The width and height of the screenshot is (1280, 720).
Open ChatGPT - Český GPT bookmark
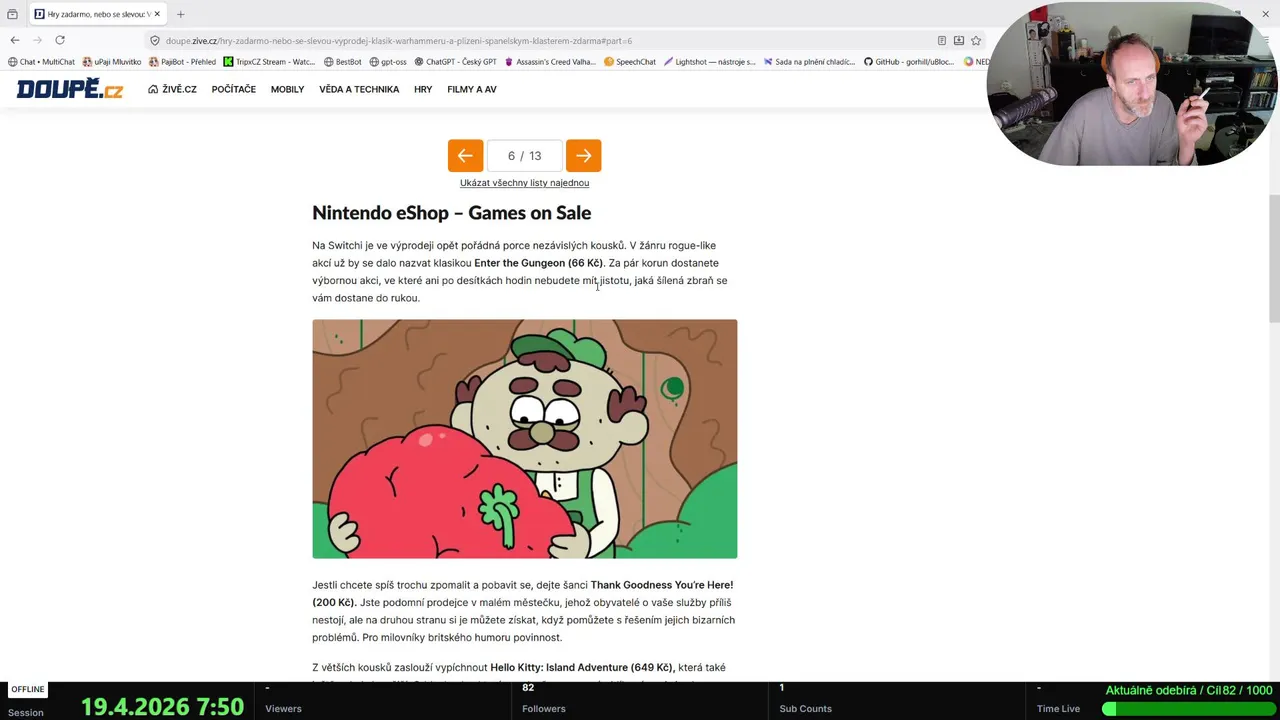click(x=455, y=62)
